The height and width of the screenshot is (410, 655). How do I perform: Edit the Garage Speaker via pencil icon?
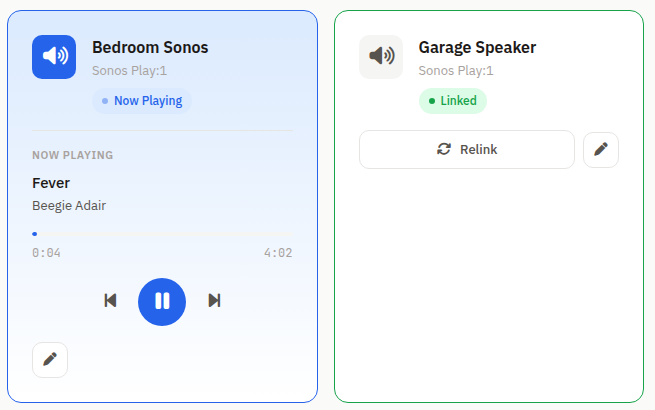601,150
